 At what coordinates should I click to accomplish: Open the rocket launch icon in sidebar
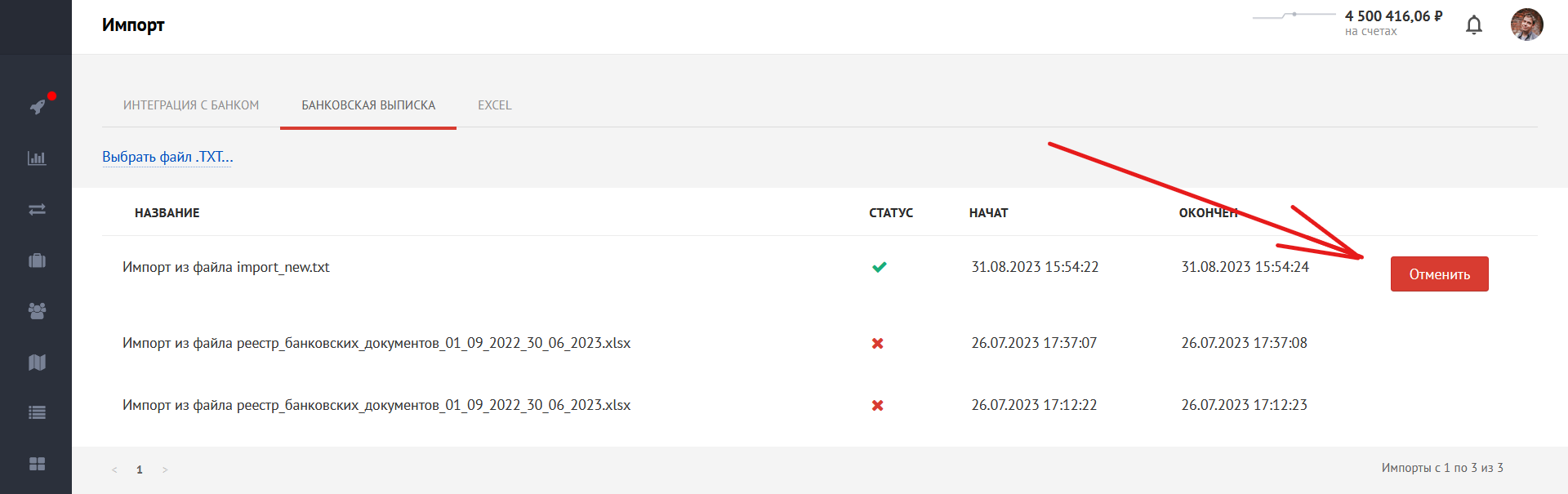[38, 107]
